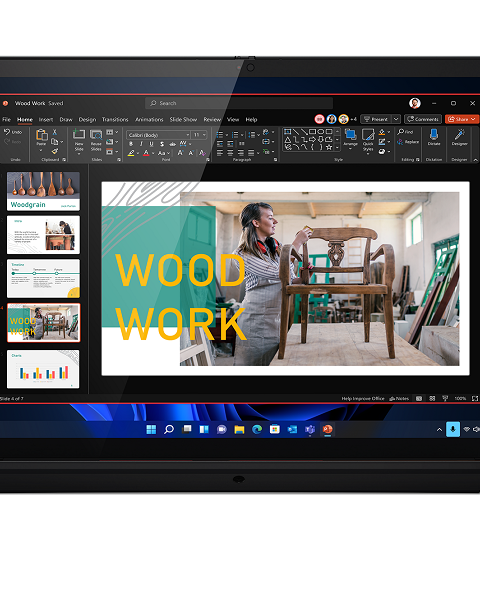
Task: Collapse the ribbon chevron
Action: pos(475,160)
